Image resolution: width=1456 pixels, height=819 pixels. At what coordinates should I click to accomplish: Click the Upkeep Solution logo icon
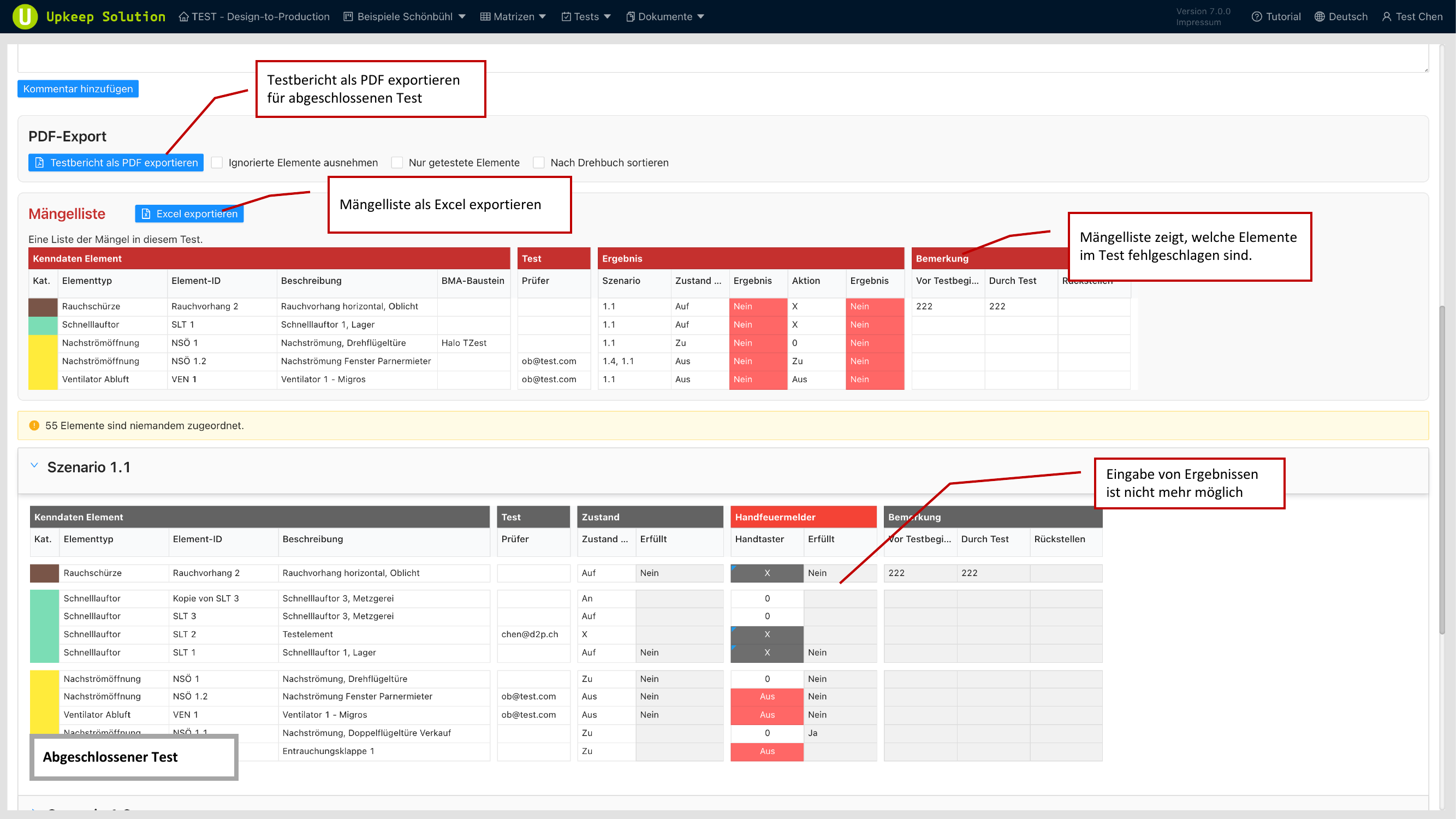(x=25, y=16)
